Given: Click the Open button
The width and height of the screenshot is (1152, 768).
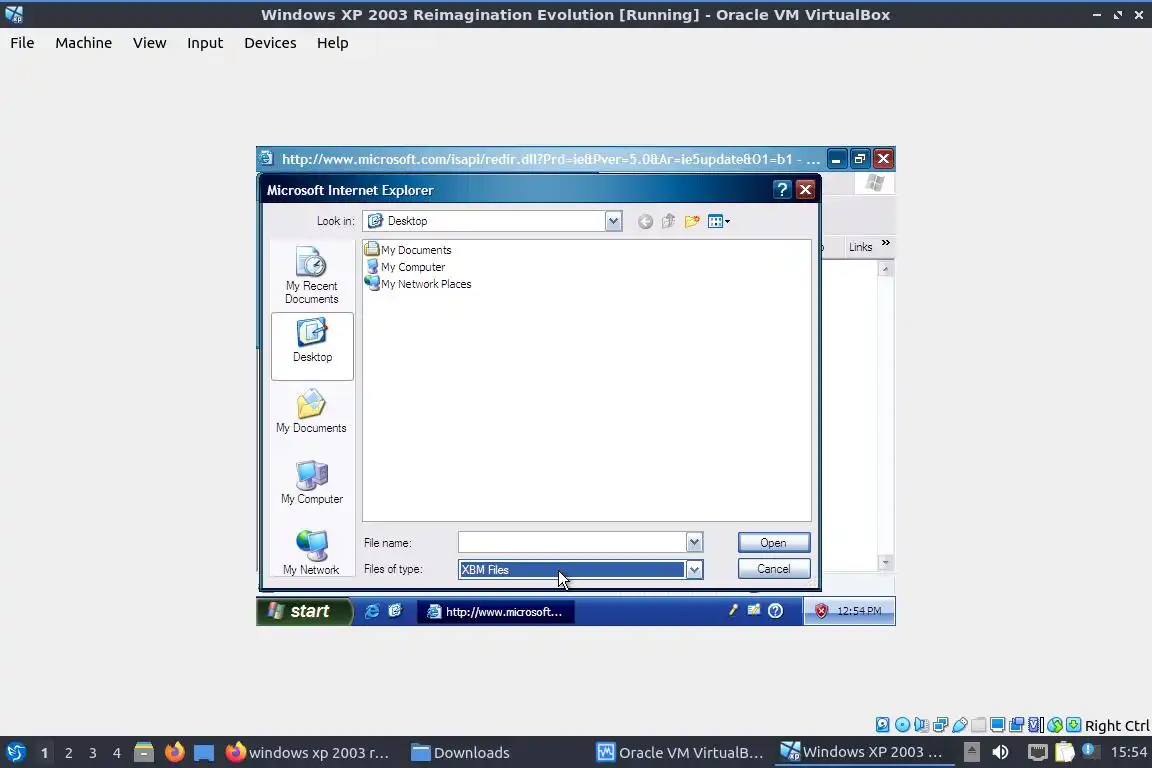Looking at the screenshot, I should pyautogui.click(x=774, y=542).
